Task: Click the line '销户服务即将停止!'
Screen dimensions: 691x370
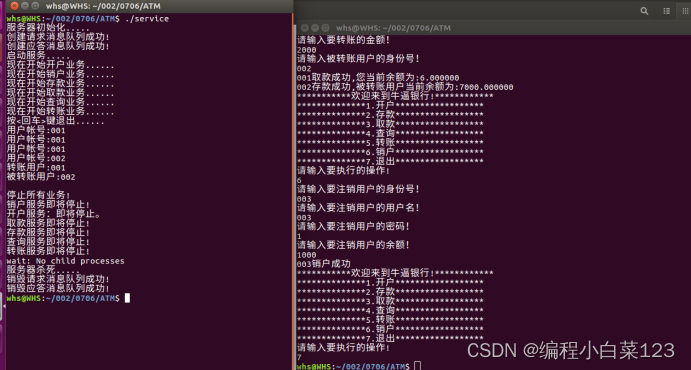Action: (48, 205)
